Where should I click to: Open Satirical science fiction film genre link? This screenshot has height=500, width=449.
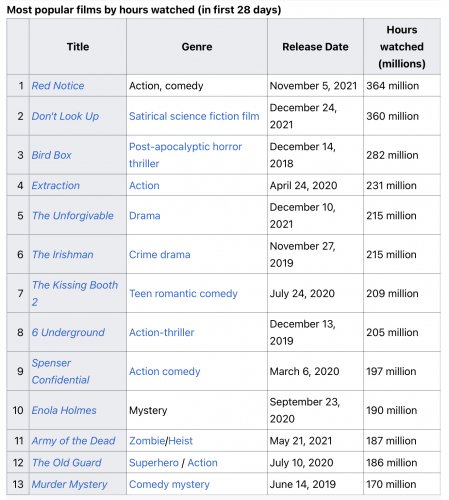(x=194, y=116)
